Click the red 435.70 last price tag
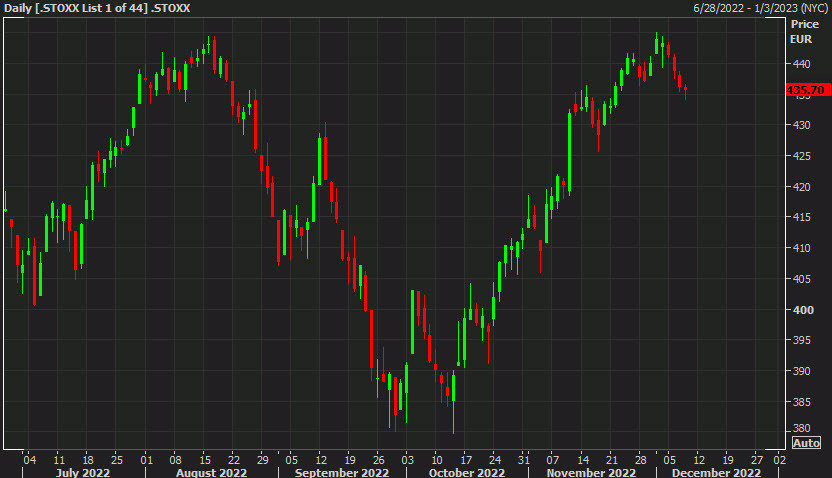The image size is (832, 478). [x=808, y=90]
